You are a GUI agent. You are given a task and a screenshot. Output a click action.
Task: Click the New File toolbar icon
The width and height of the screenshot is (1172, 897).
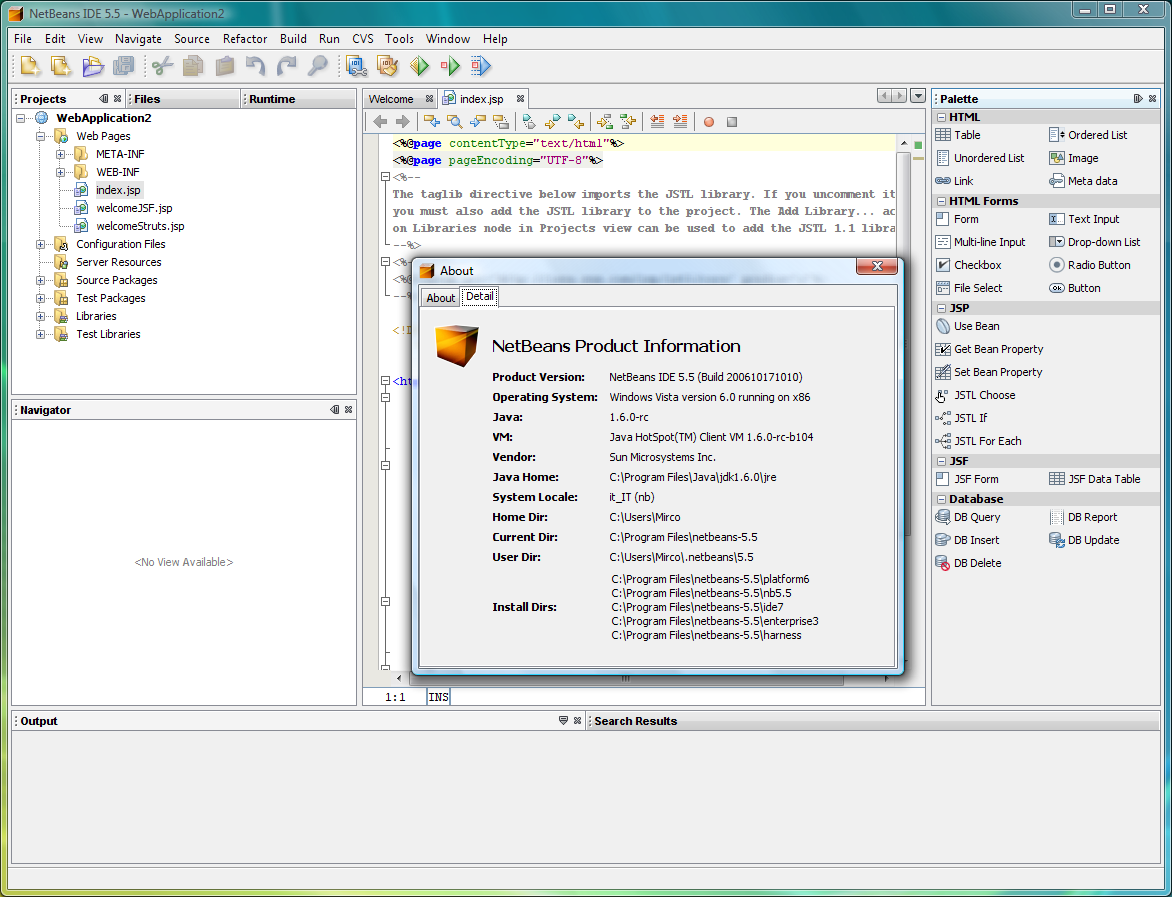30,67
